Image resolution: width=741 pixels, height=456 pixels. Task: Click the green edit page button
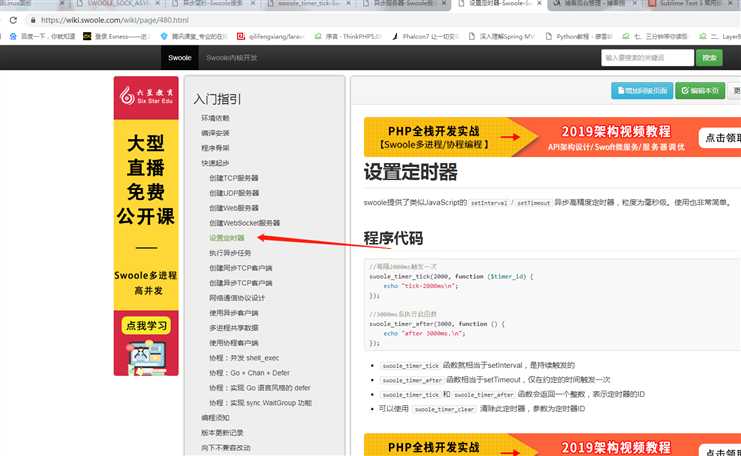coord(700,91)
